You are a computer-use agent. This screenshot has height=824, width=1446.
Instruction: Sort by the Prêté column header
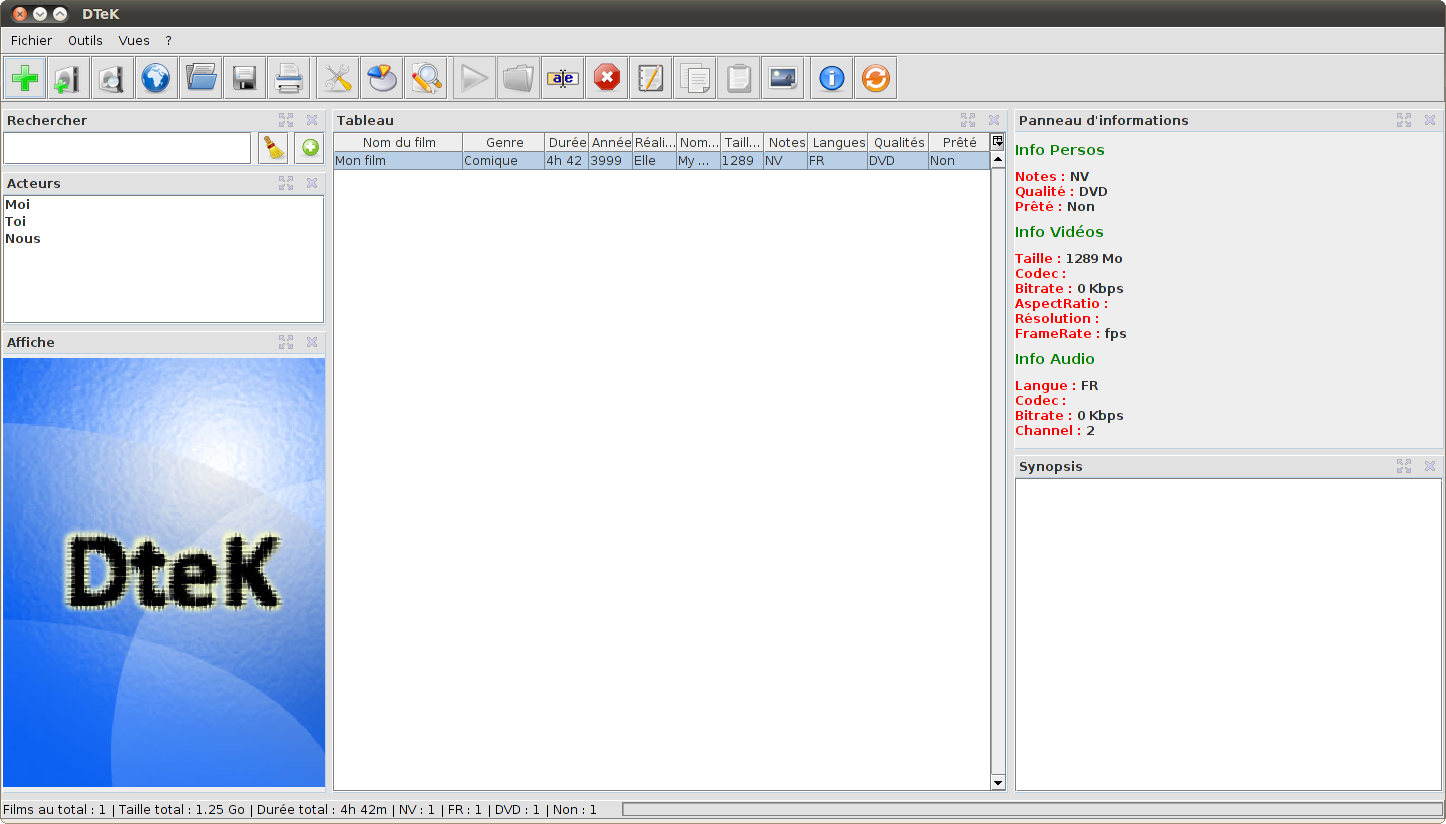(959, 142)
